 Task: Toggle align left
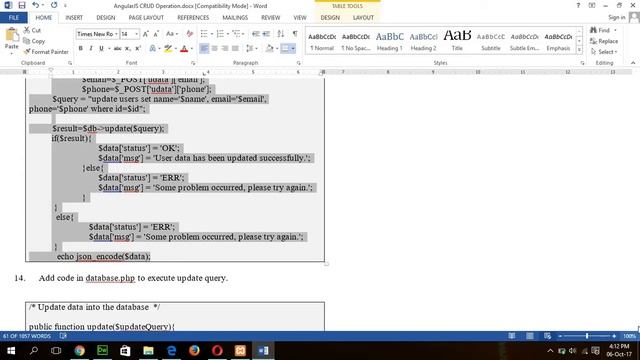coord(204,49)
